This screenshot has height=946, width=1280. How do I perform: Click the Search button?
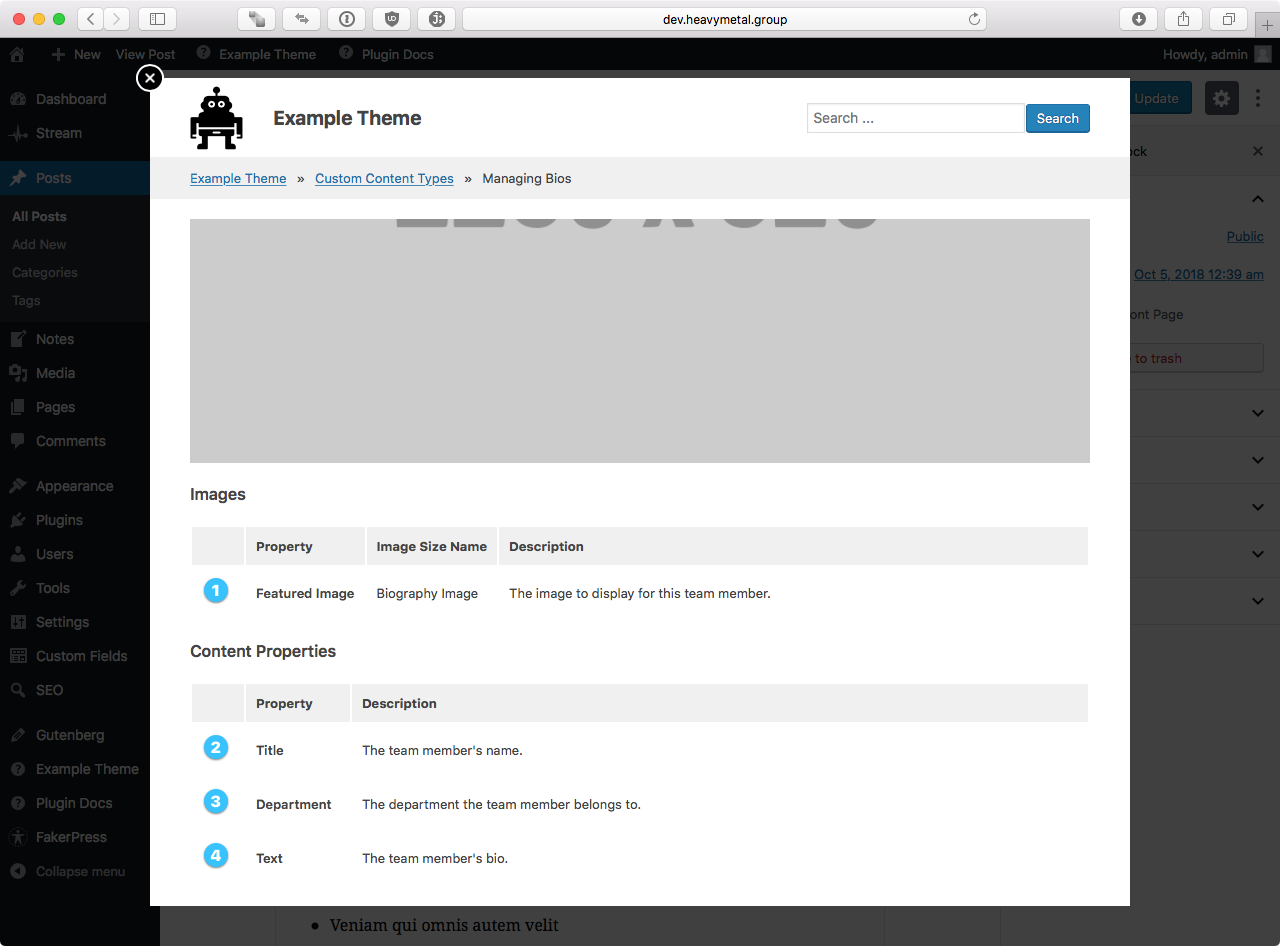1057,118
